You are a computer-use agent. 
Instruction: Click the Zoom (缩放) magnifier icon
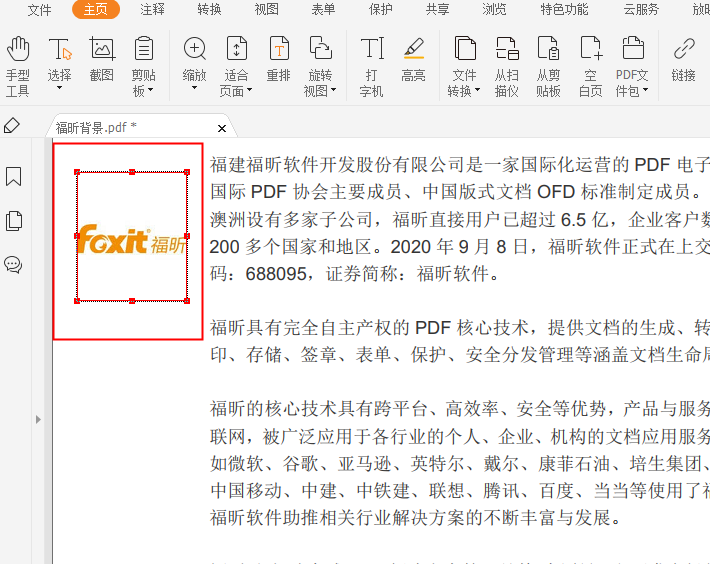195,49
